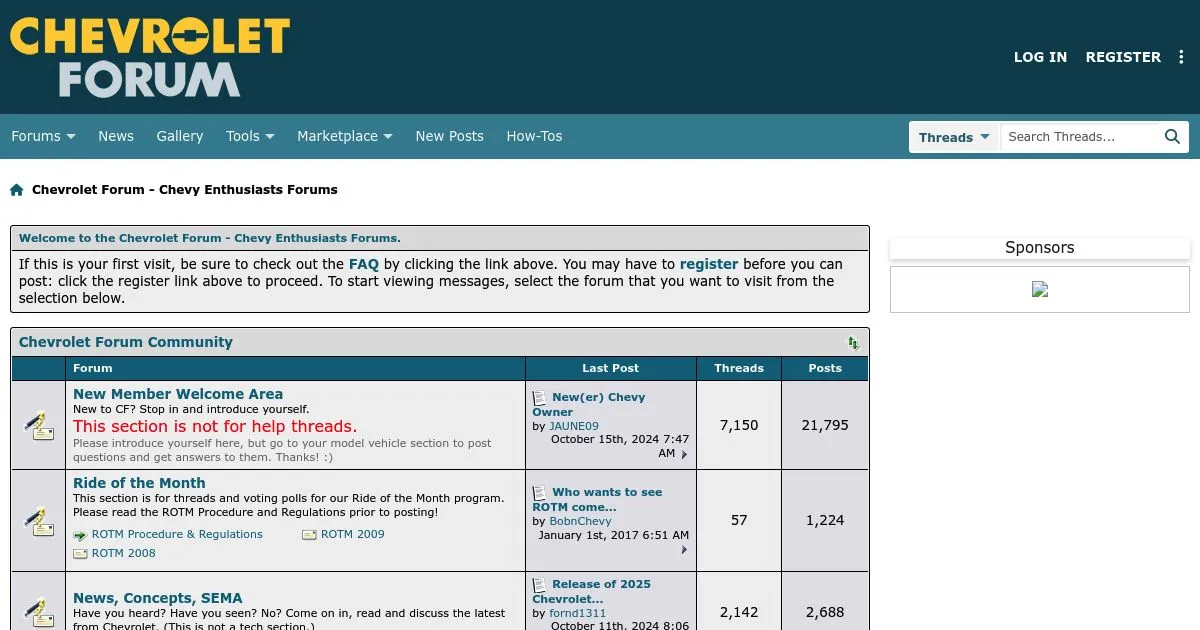This screenshot has height=630, width=1200.
Task: Open the FAQ link in the welcome message
Action: pyautogui.click(x=364, y=265)
